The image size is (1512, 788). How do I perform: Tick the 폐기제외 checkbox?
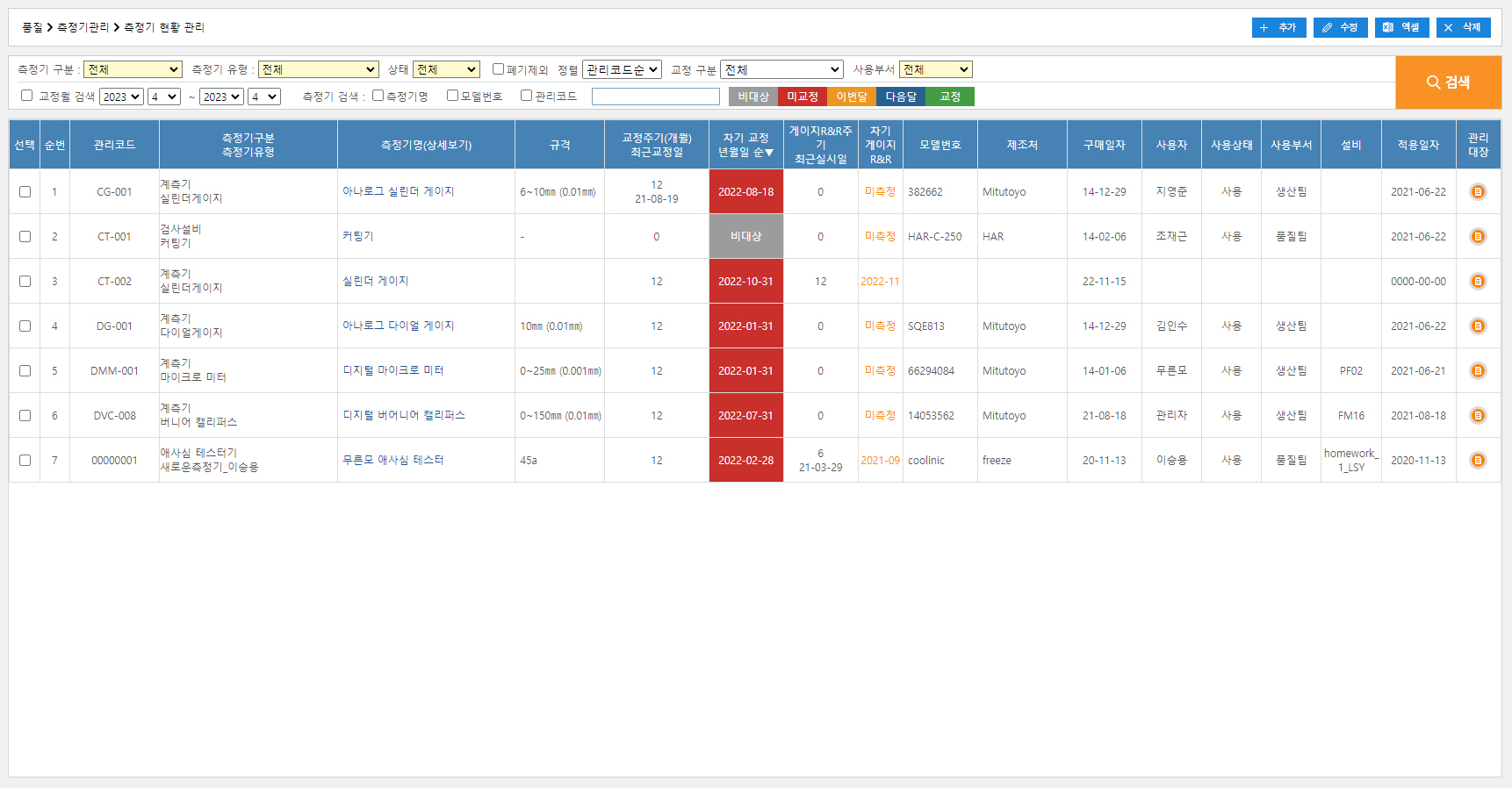click(x=498, y=69)
